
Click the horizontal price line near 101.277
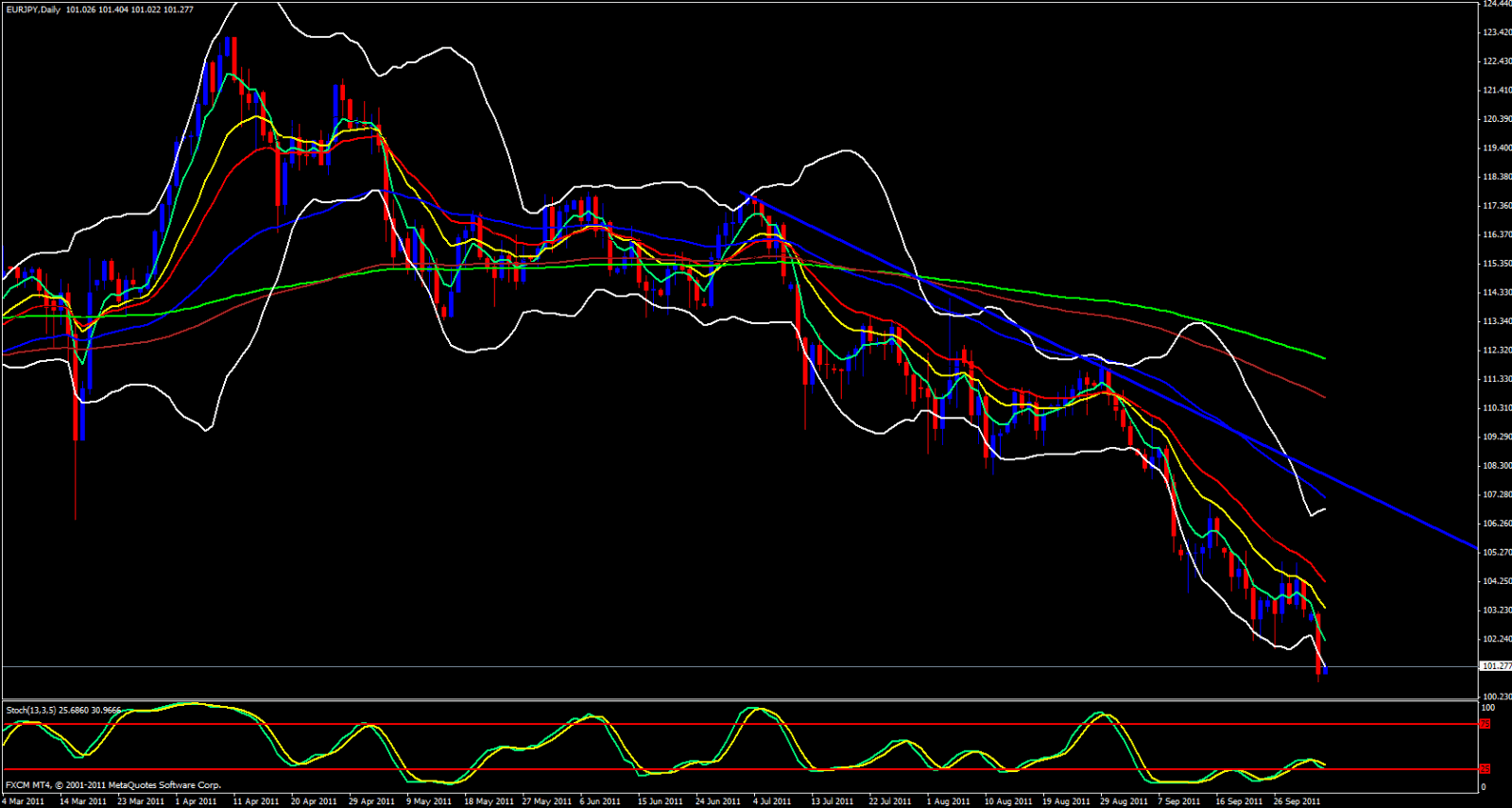pyautogui.click(x=661, y=666)
